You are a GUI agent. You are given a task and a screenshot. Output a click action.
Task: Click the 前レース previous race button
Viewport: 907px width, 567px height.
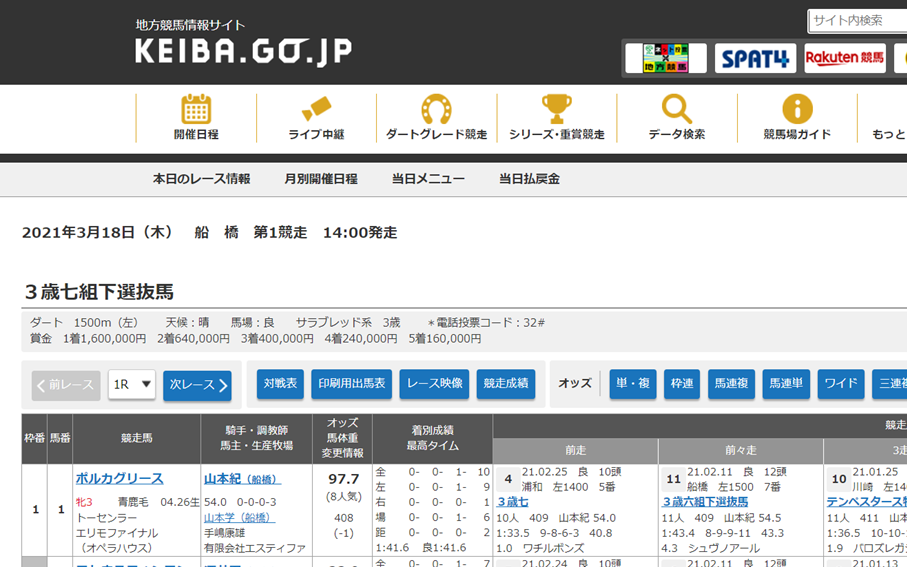click(66, 385)
